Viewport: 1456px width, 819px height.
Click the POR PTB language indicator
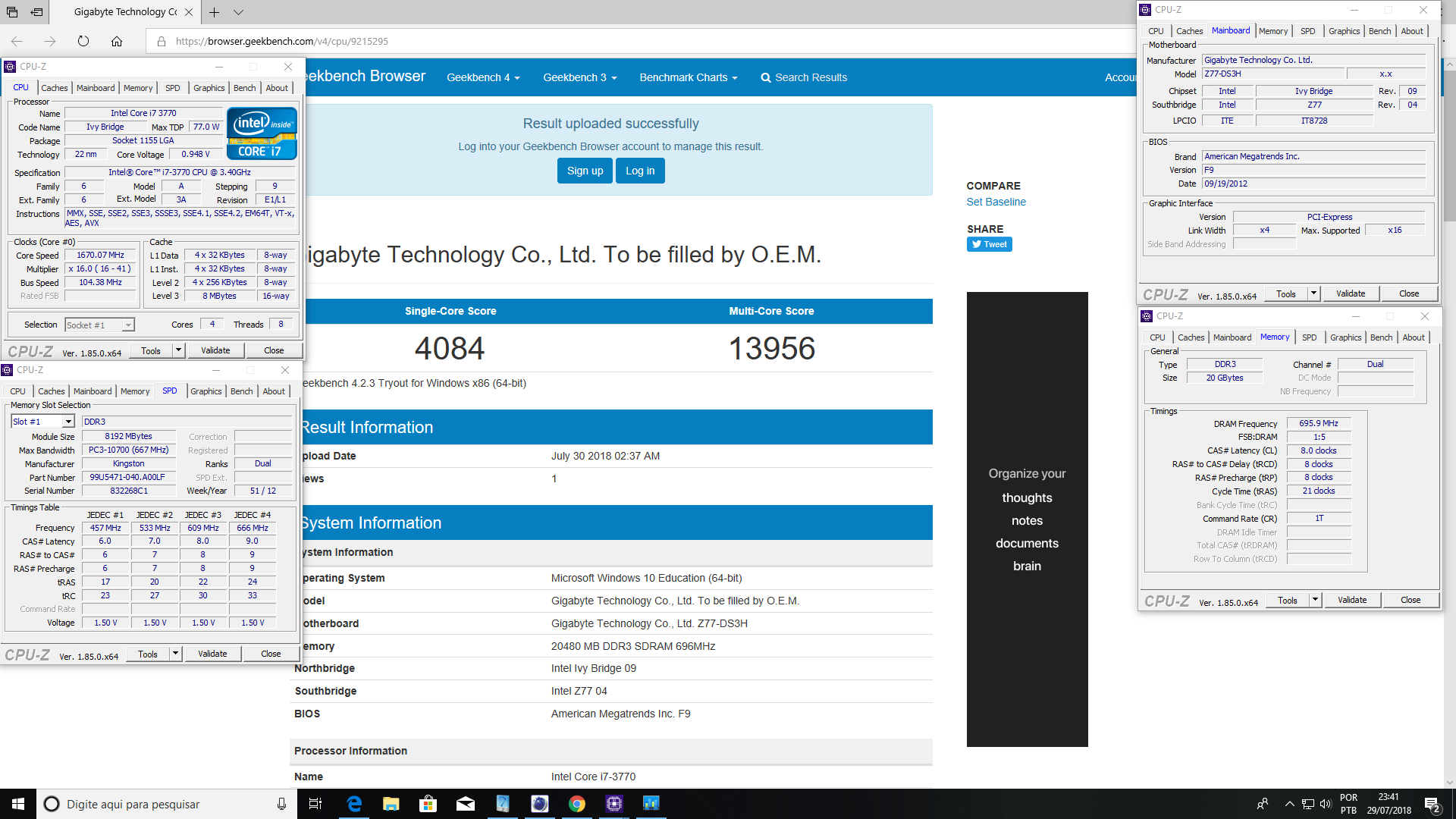(1348, 804)
